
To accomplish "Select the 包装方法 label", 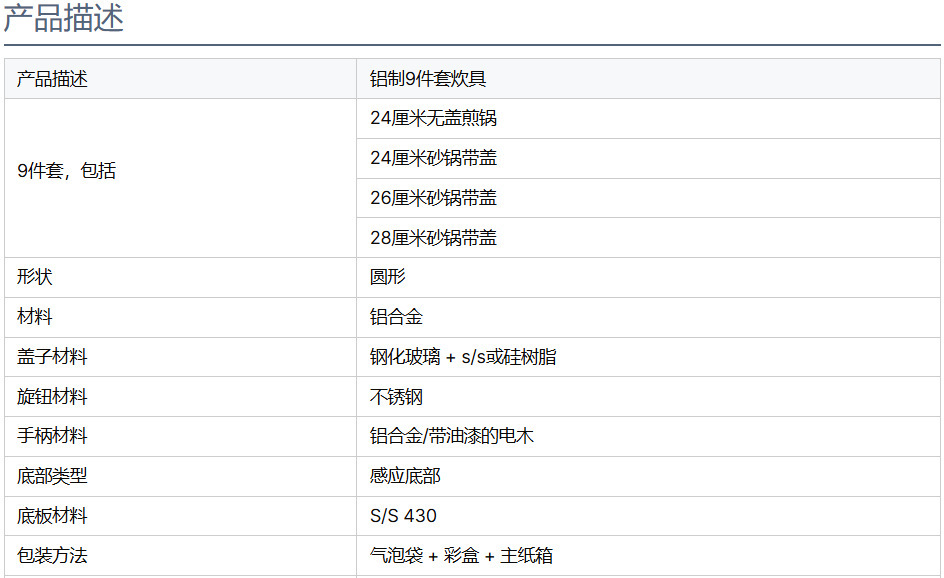I will coord(52,555).
